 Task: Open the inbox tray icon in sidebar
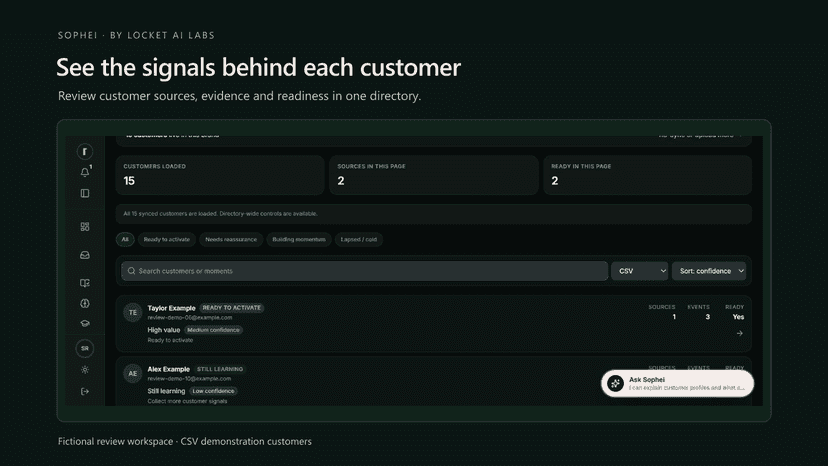pos(84,255)
